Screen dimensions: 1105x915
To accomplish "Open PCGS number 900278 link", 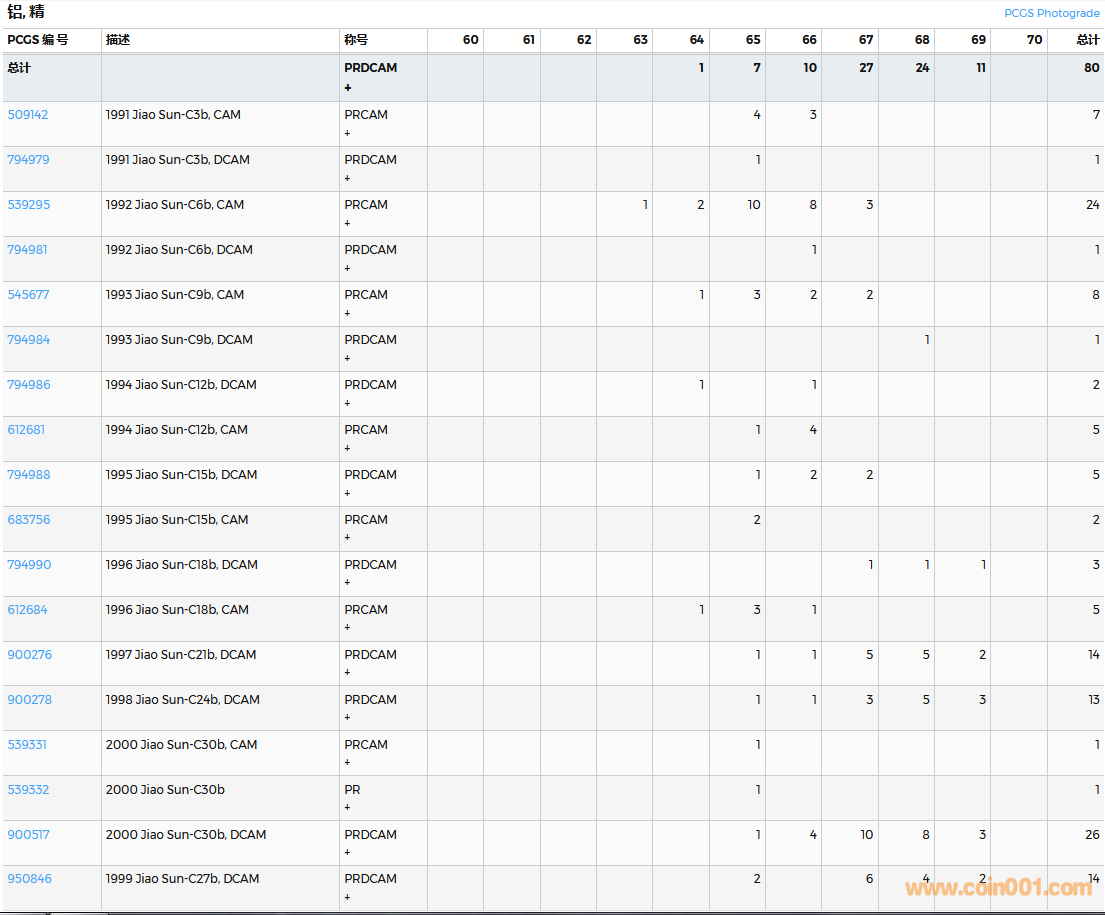I will (29, 700).
